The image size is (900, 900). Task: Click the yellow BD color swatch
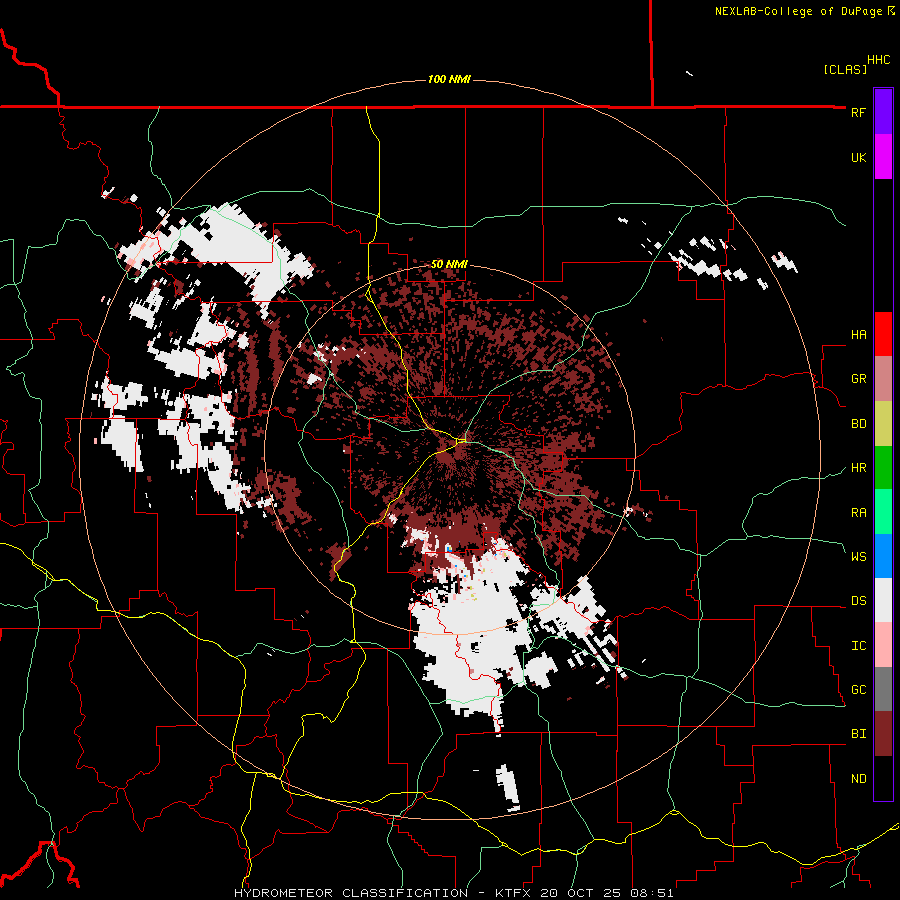[883, 424]
